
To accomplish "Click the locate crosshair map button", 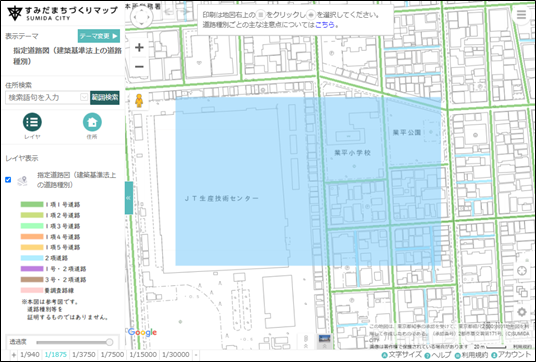I will 522,271.
